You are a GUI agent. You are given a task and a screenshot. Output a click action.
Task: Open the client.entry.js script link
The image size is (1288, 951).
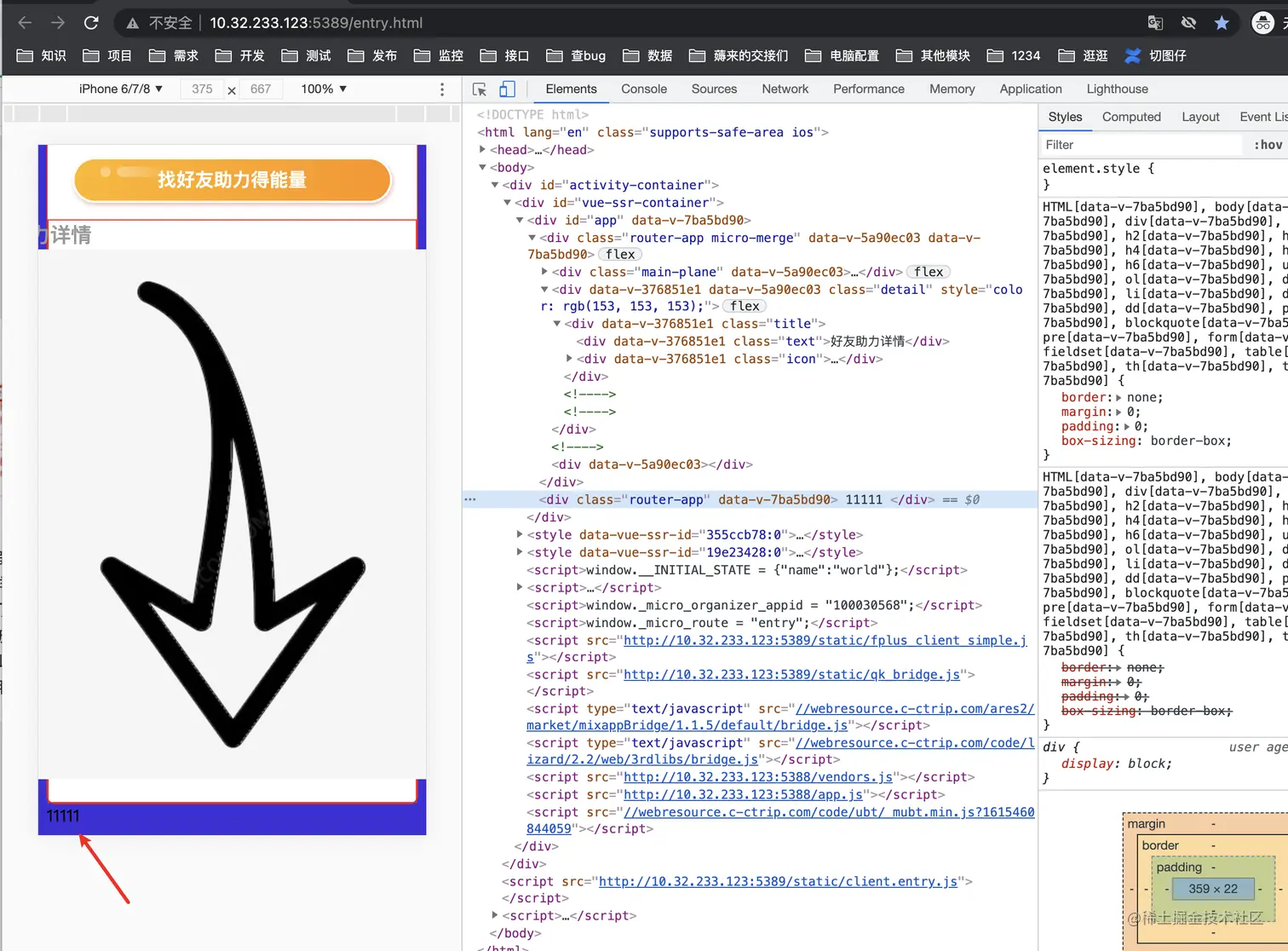click(x=778, y=881)
